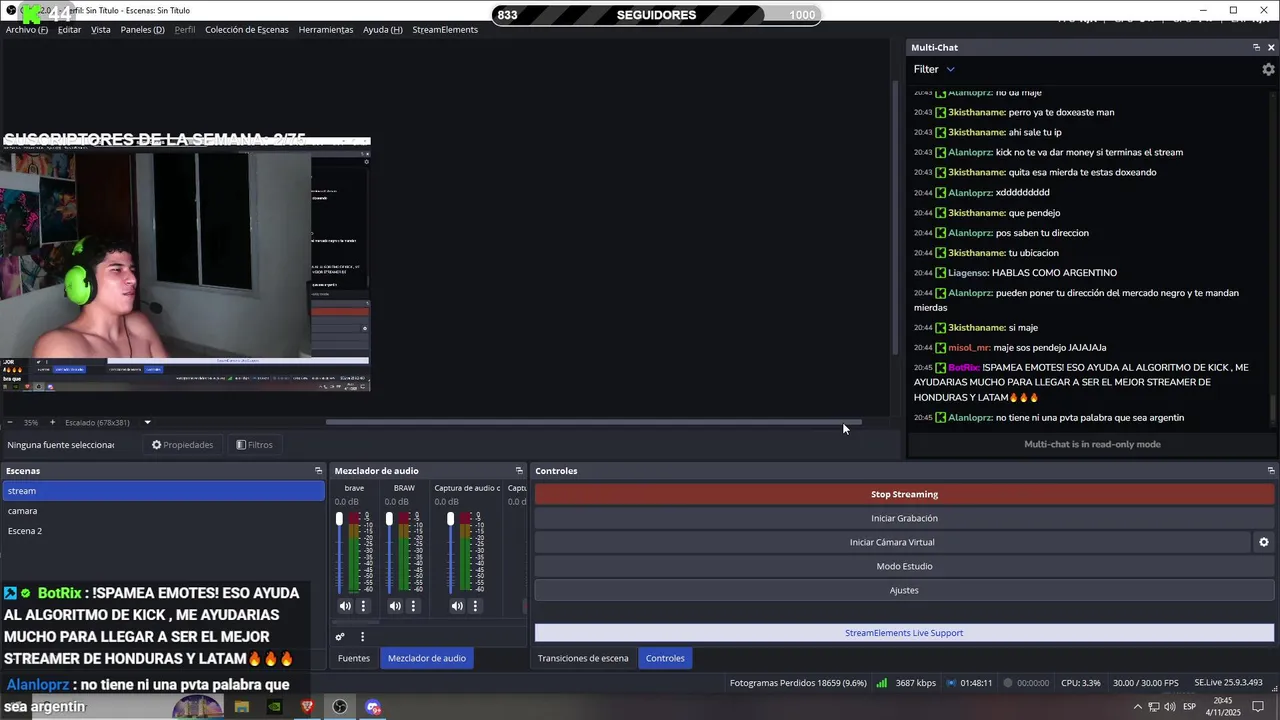Screen dimensions: 1280x720
Task: Click the preview horizontal scrollbar
Action: [x=593, y=422]
